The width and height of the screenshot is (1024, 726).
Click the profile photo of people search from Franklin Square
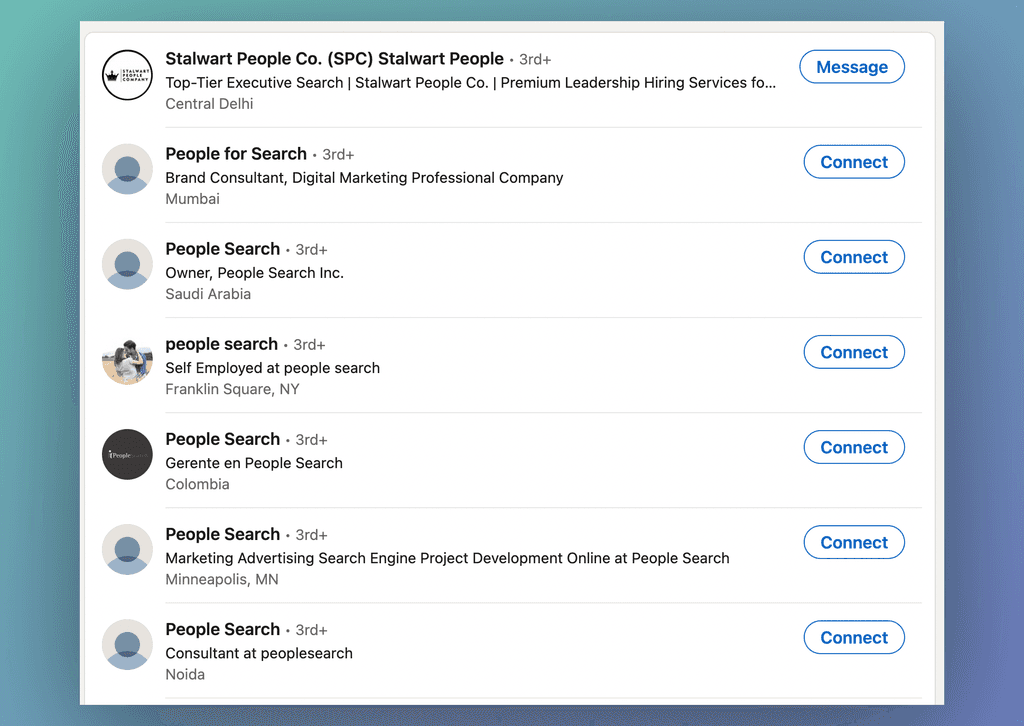tap(127, 359)
